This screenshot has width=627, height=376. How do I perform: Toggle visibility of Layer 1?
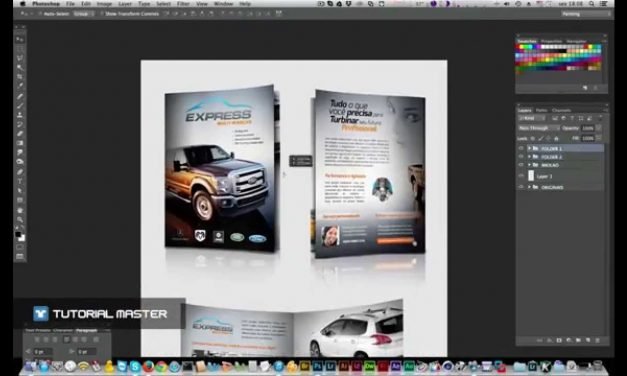[521, 176]
